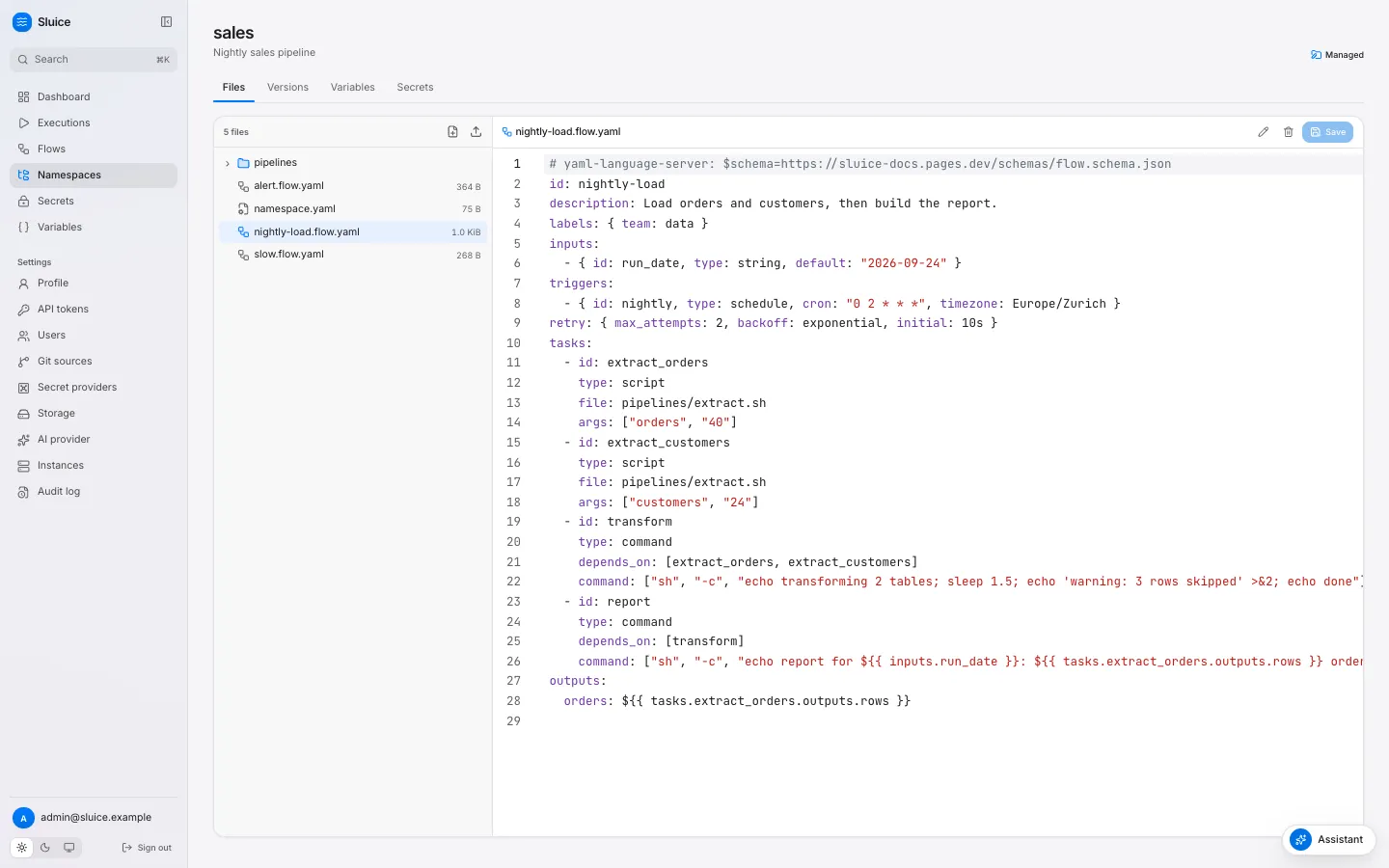The width and height of the screenshot is (1389, 868).
Task: Click the Storage drive icon
Action: click(23, 413)
